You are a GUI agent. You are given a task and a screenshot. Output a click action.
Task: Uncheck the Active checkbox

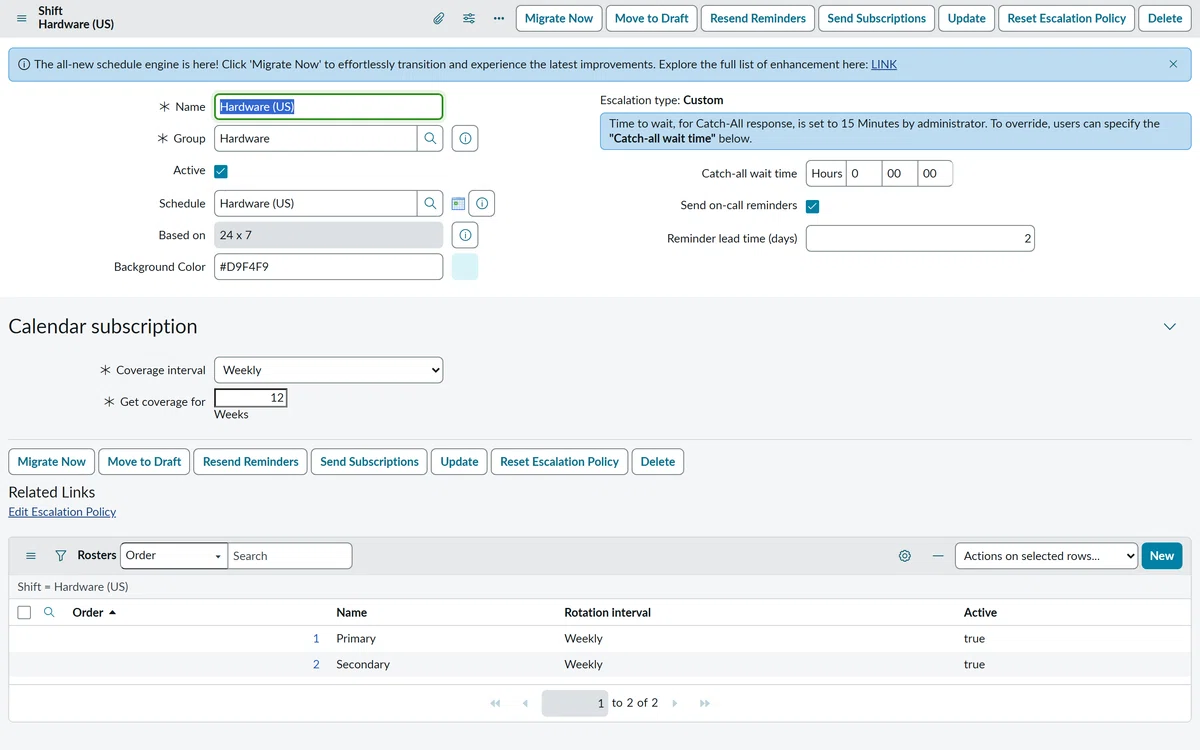(x=221, y=171)
